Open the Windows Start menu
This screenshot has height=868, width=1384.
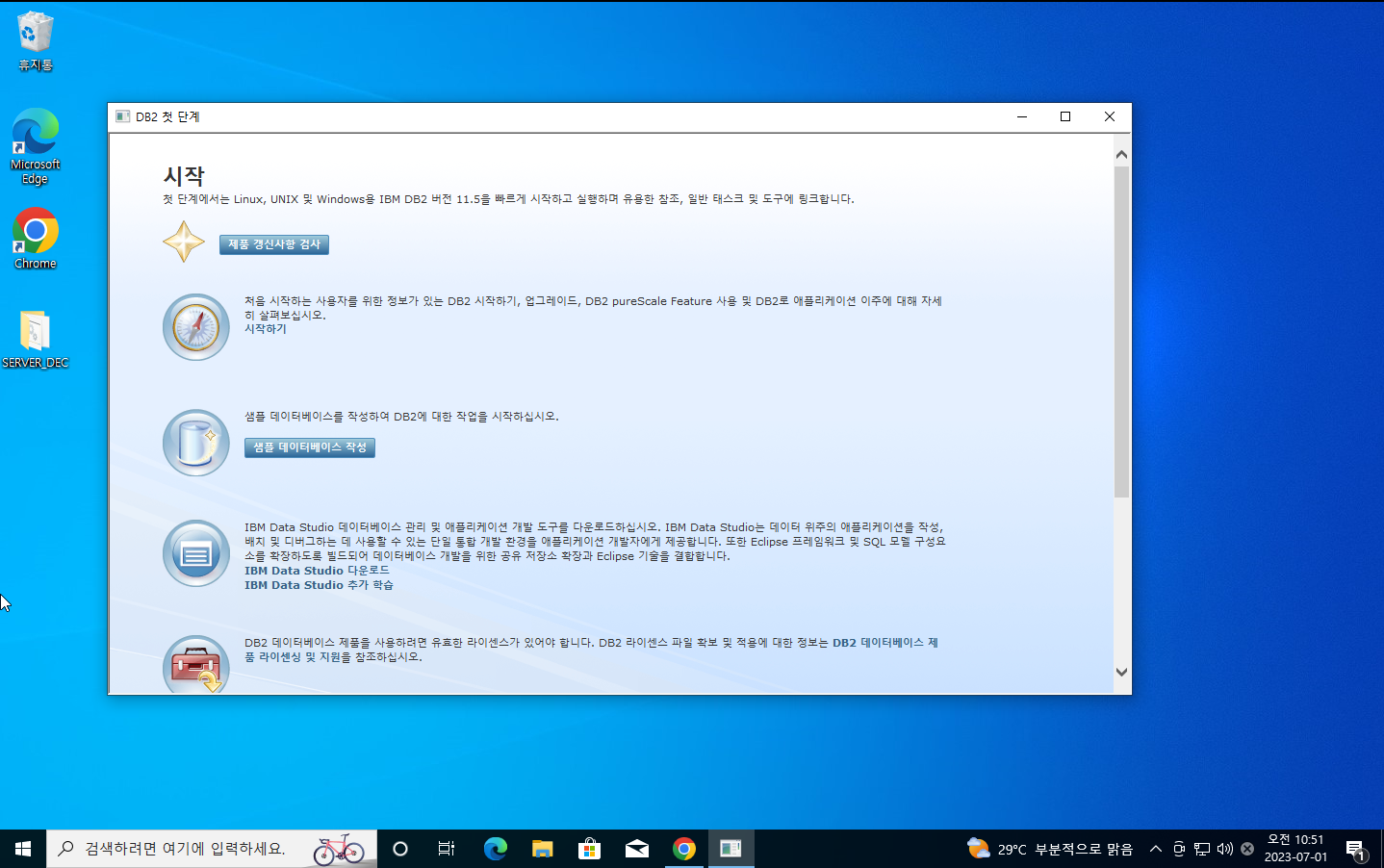23,849
